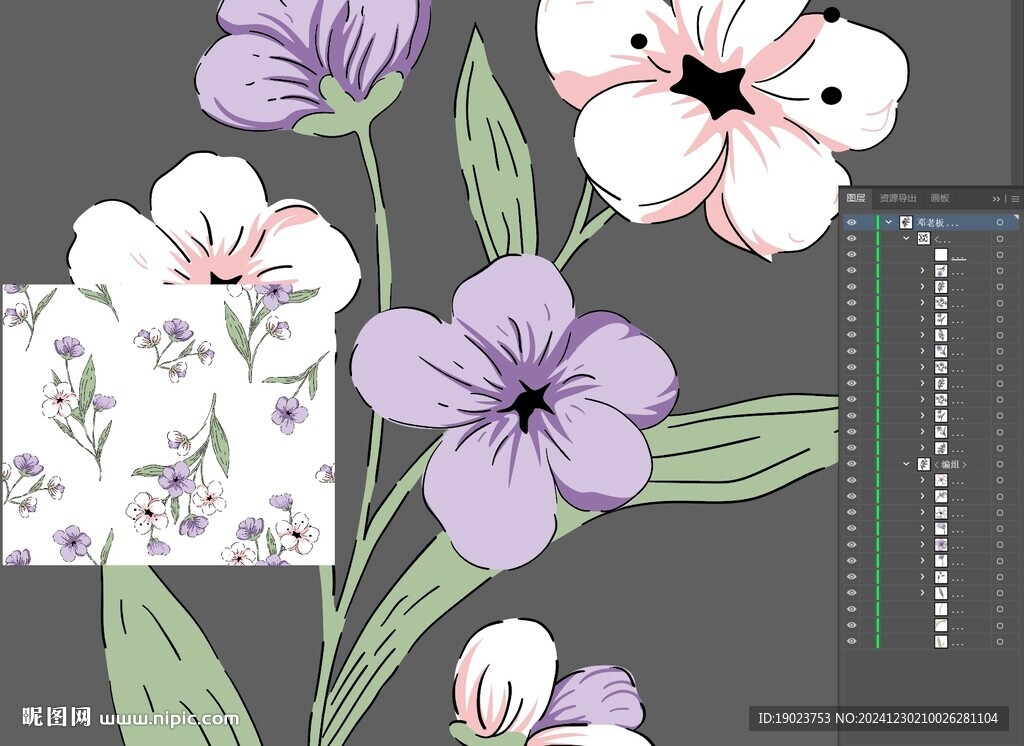Hide the blank white-thumbnail layer item
This screenshot has height=746, width=1024.
tap(852, 255)
